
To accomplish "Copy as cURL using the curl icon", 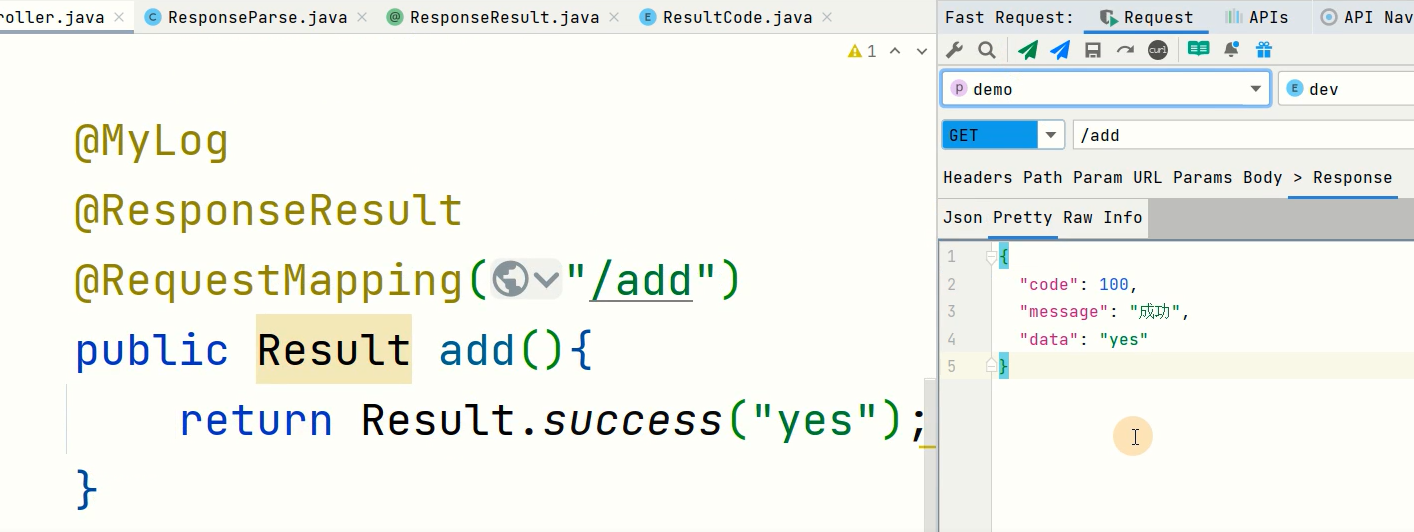I will click(x=1158, y=50).
